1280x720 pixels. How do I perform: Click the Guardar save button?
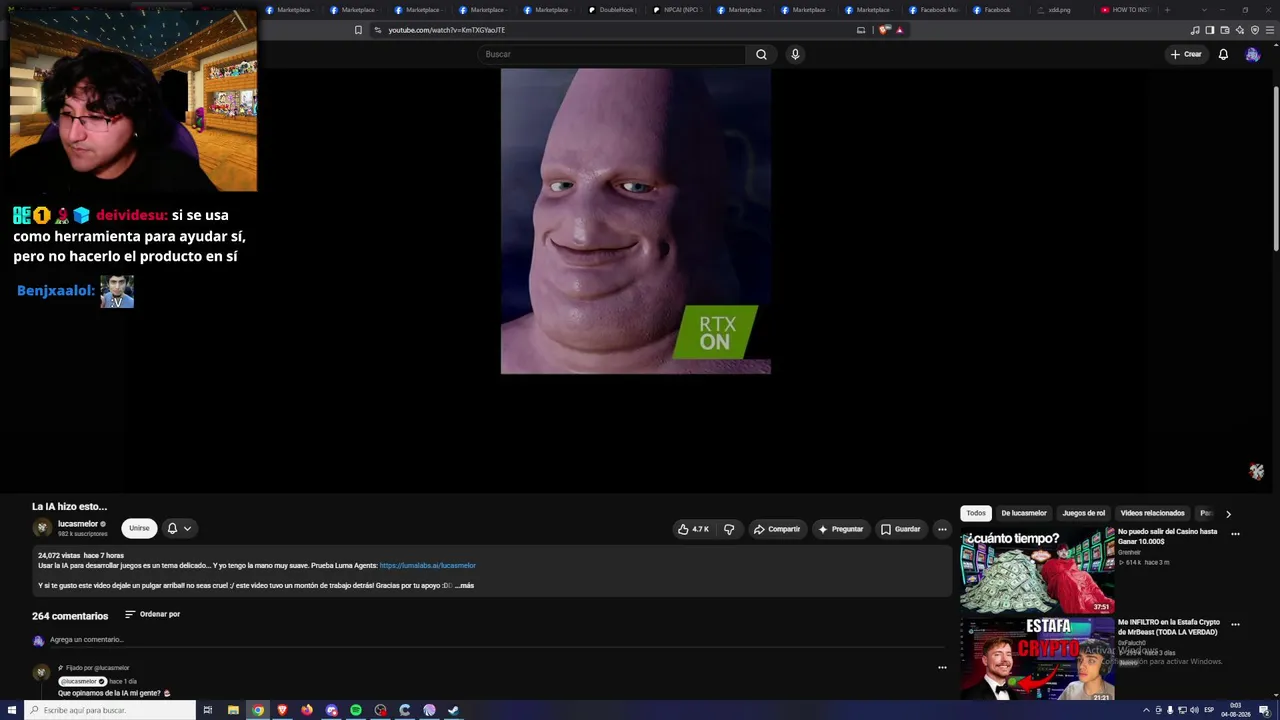point(901,529)
